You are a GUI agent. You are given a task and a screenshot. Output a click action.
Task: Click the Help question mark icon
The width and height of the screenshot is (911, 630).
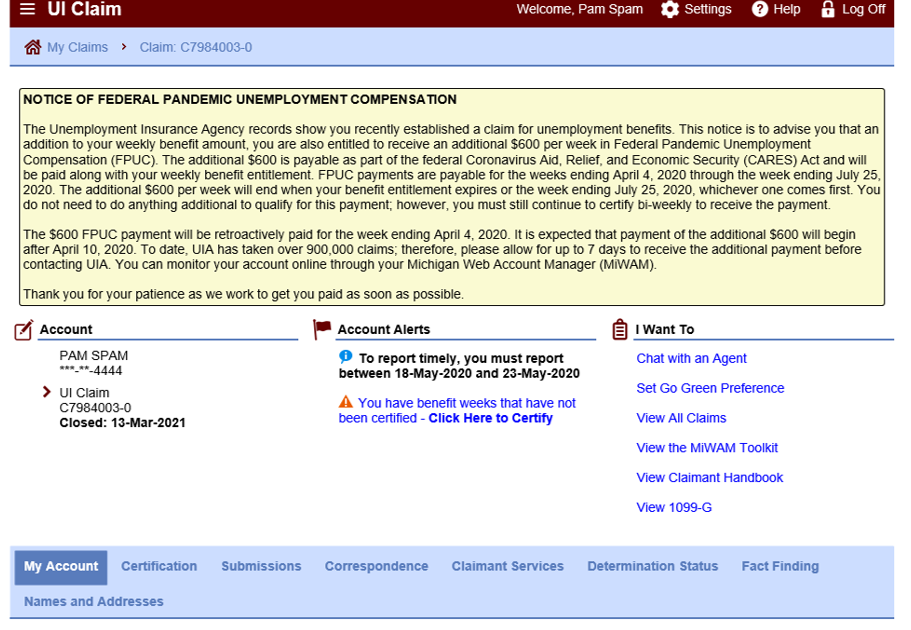pos(760,9)
